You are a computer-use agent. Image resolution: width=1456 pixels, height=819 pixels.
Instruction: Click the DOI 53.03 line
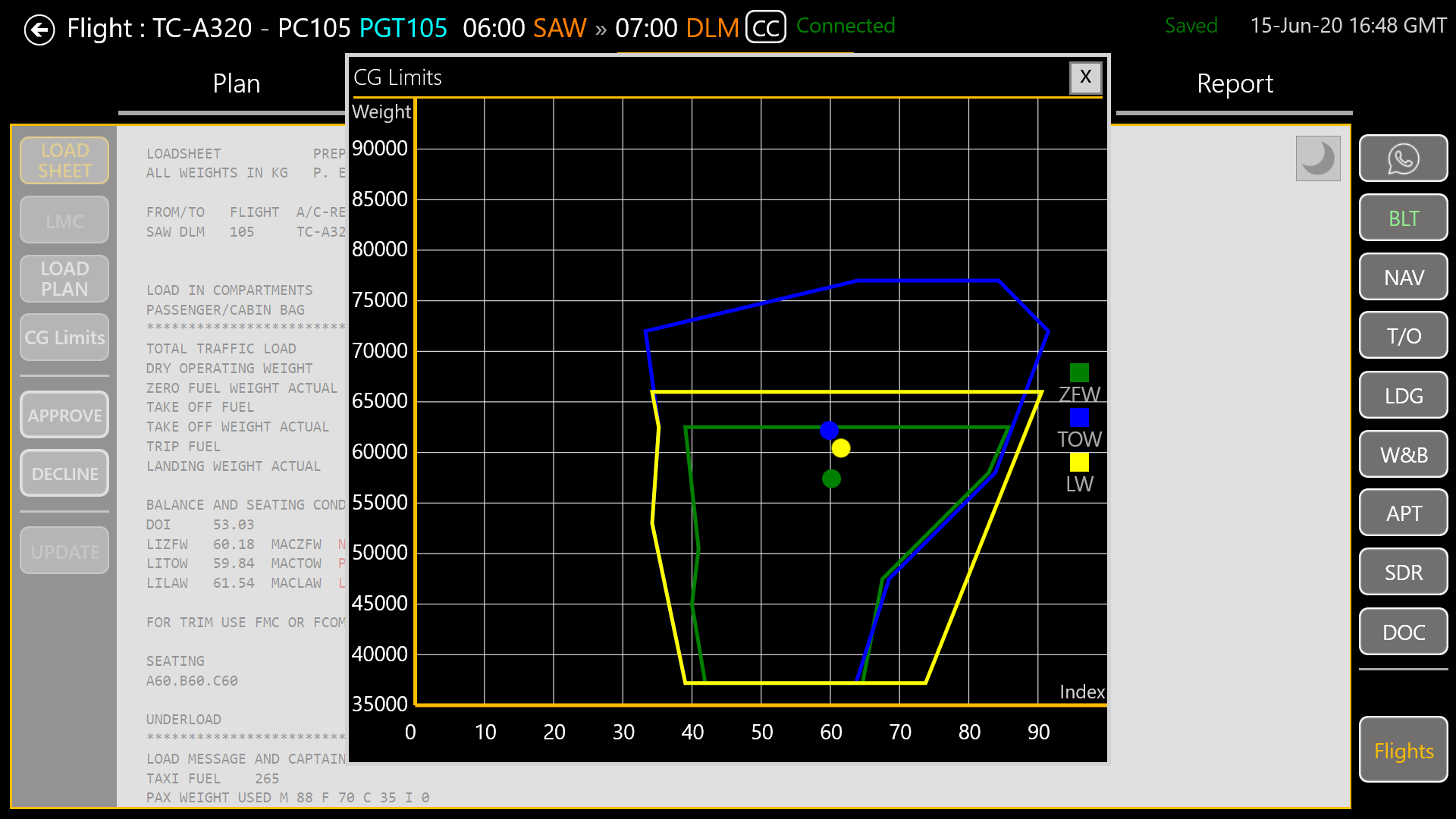[200, 525]
